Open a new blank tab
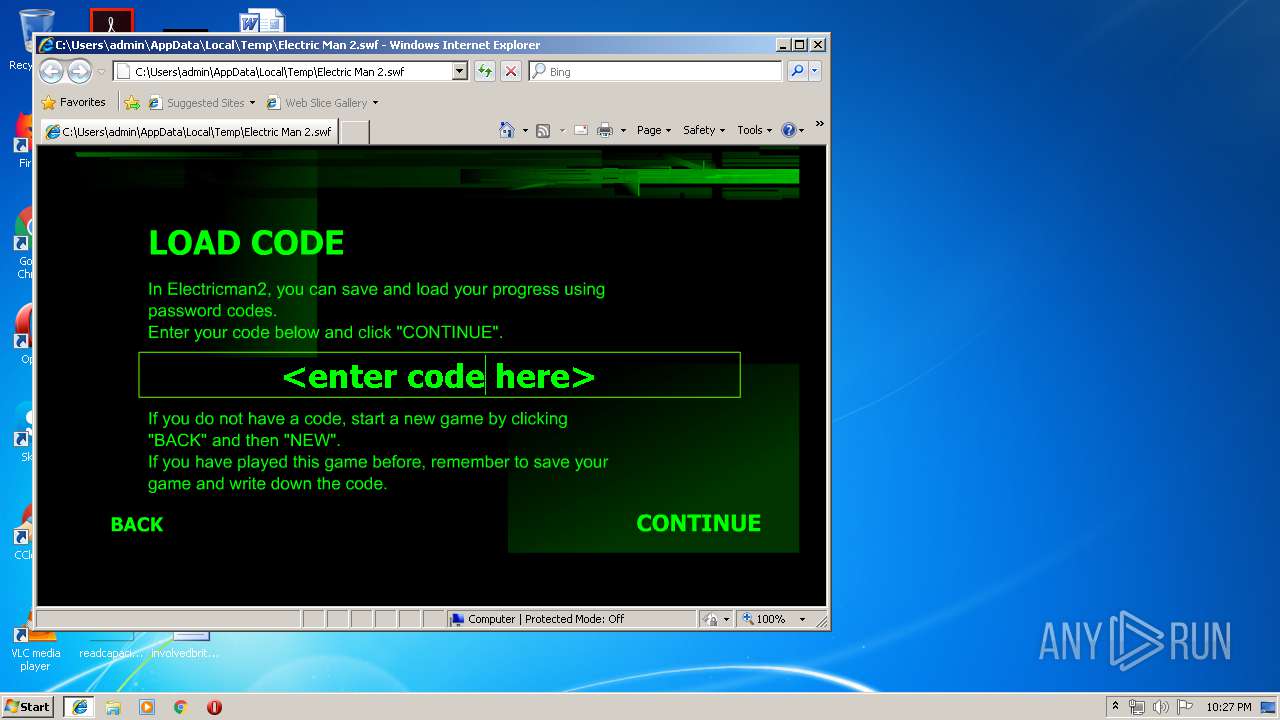This screenshot has width=1280, height=720. [355, 131]
